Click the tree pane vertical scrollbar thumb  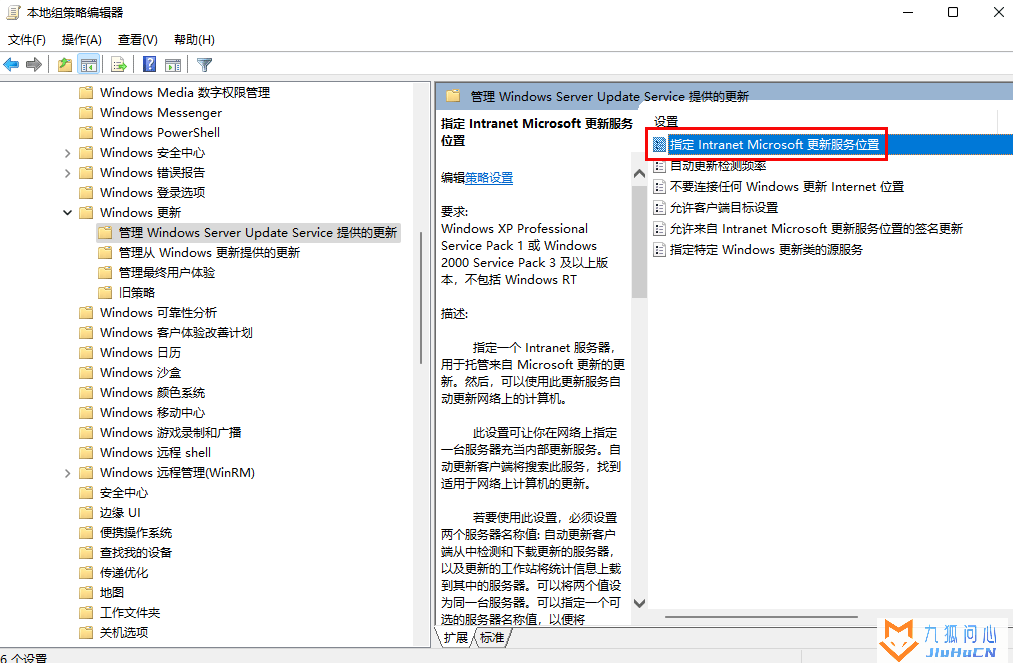tap(421, 297)
